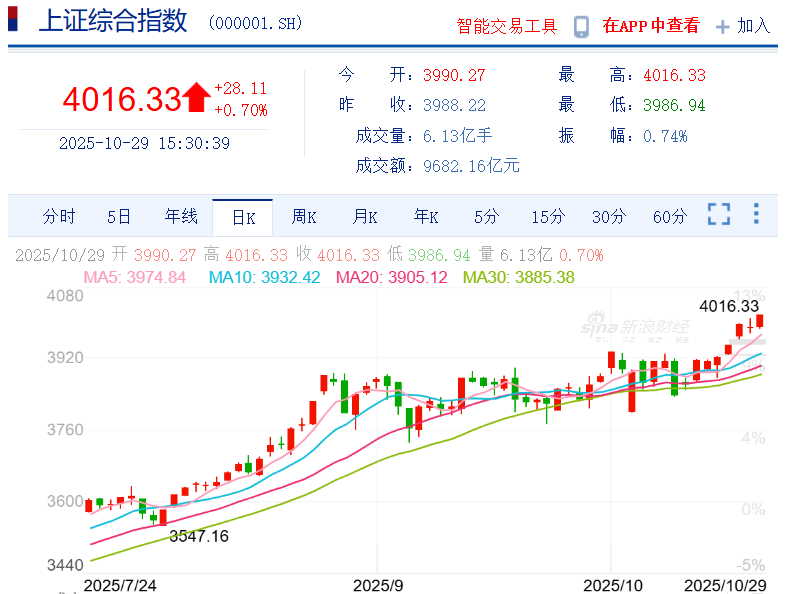Choose the 年K yearly candlestick tab
Image resolution: width=786 pixels, height=594 pixels.
[427, 216]
